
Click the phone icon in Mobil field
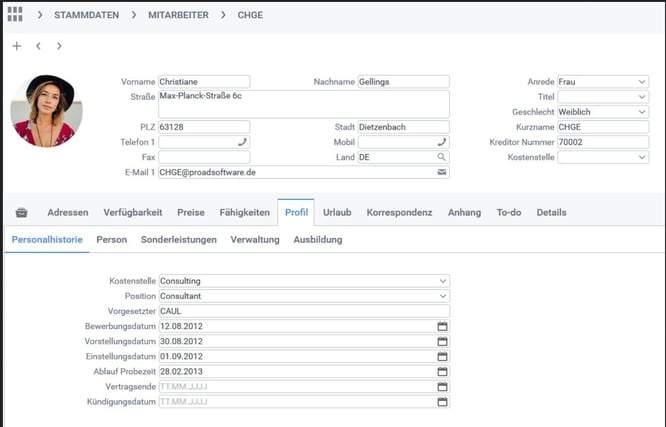click(442, 142)
